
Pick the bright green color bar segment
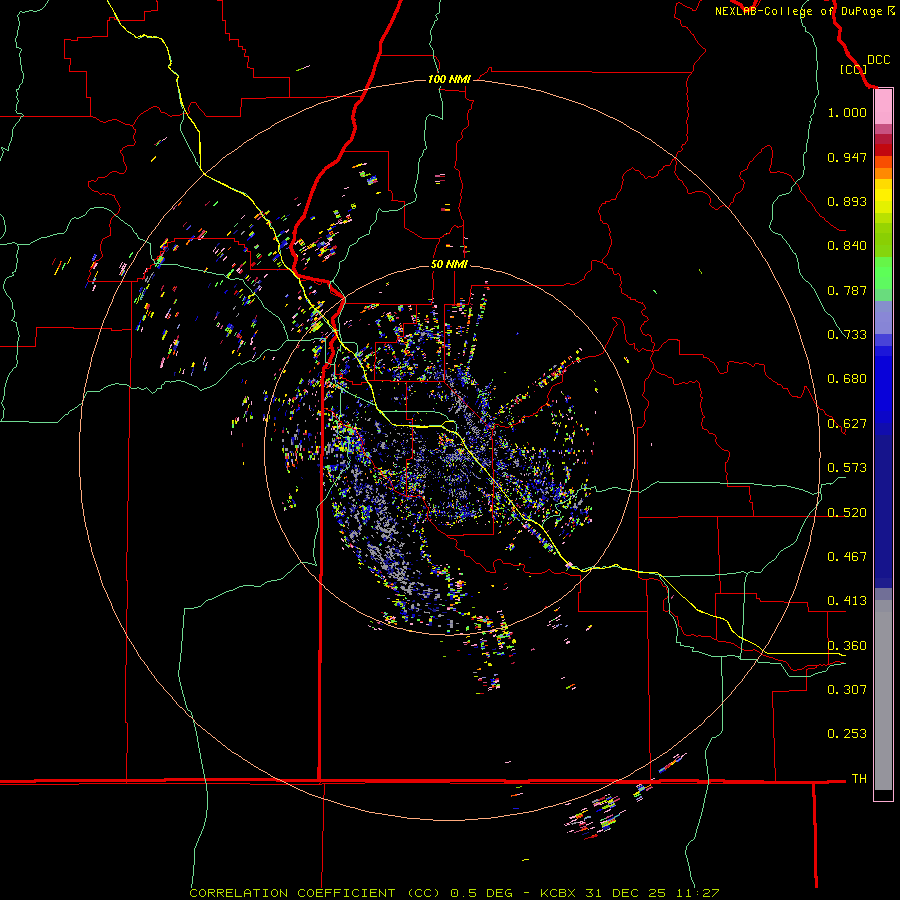[x=883, y=273]
